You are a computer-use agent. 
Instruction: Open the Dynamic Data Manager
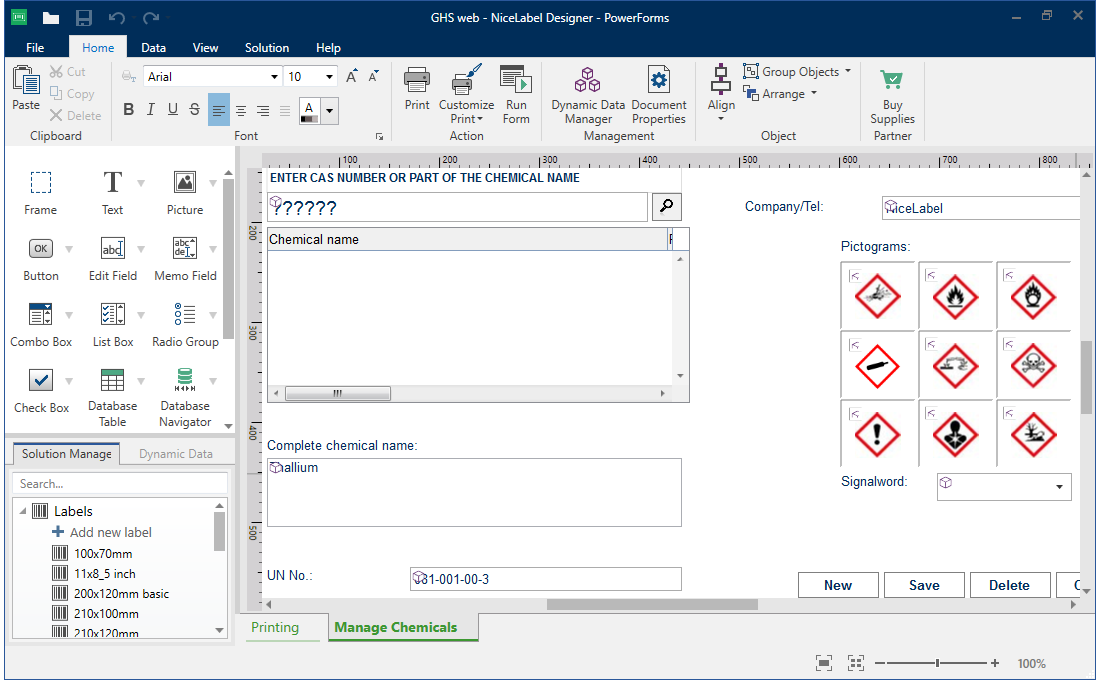(587, 94)
